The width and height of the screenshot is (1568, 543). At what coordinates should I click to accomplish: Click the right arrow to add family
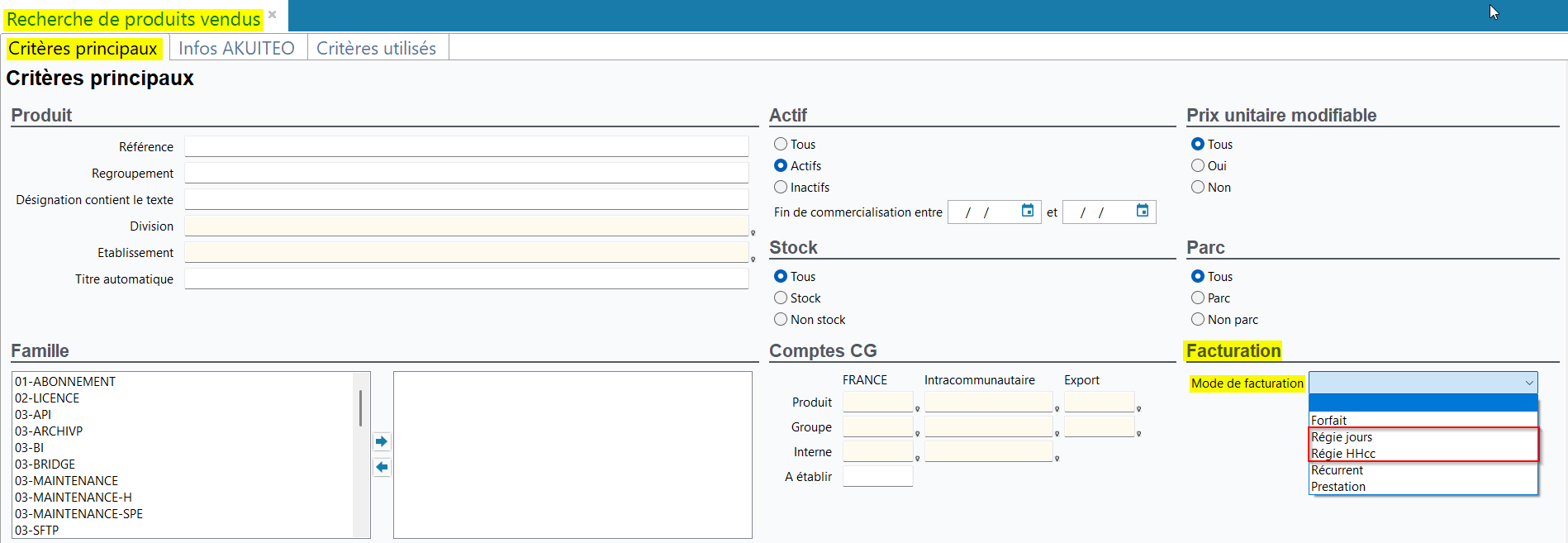coord(381,441)
